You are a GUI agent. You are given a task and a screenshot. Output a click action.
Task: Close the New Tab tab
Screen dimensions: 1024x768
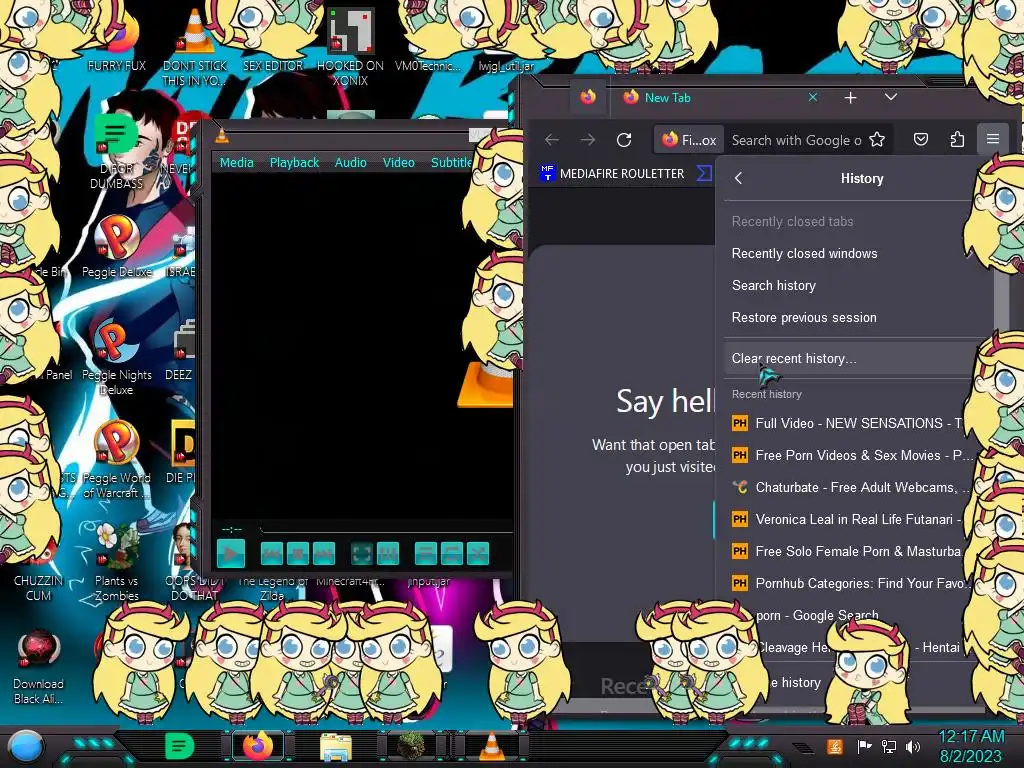point(813,97)
